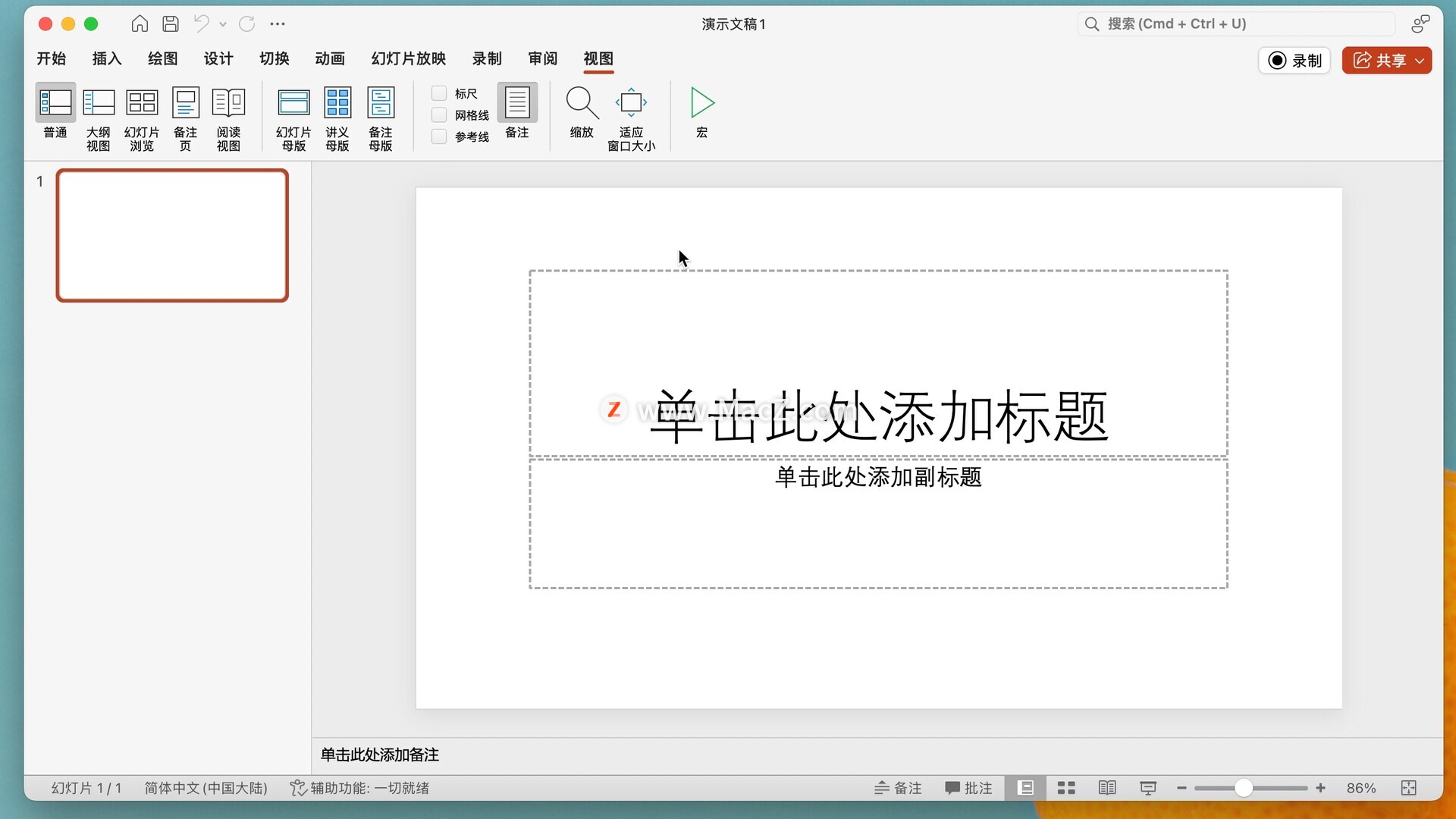Viewport: 1456px width, 819px height.
Task: Click the 录制 record button at top right
Action: (x=1294, y=61)
